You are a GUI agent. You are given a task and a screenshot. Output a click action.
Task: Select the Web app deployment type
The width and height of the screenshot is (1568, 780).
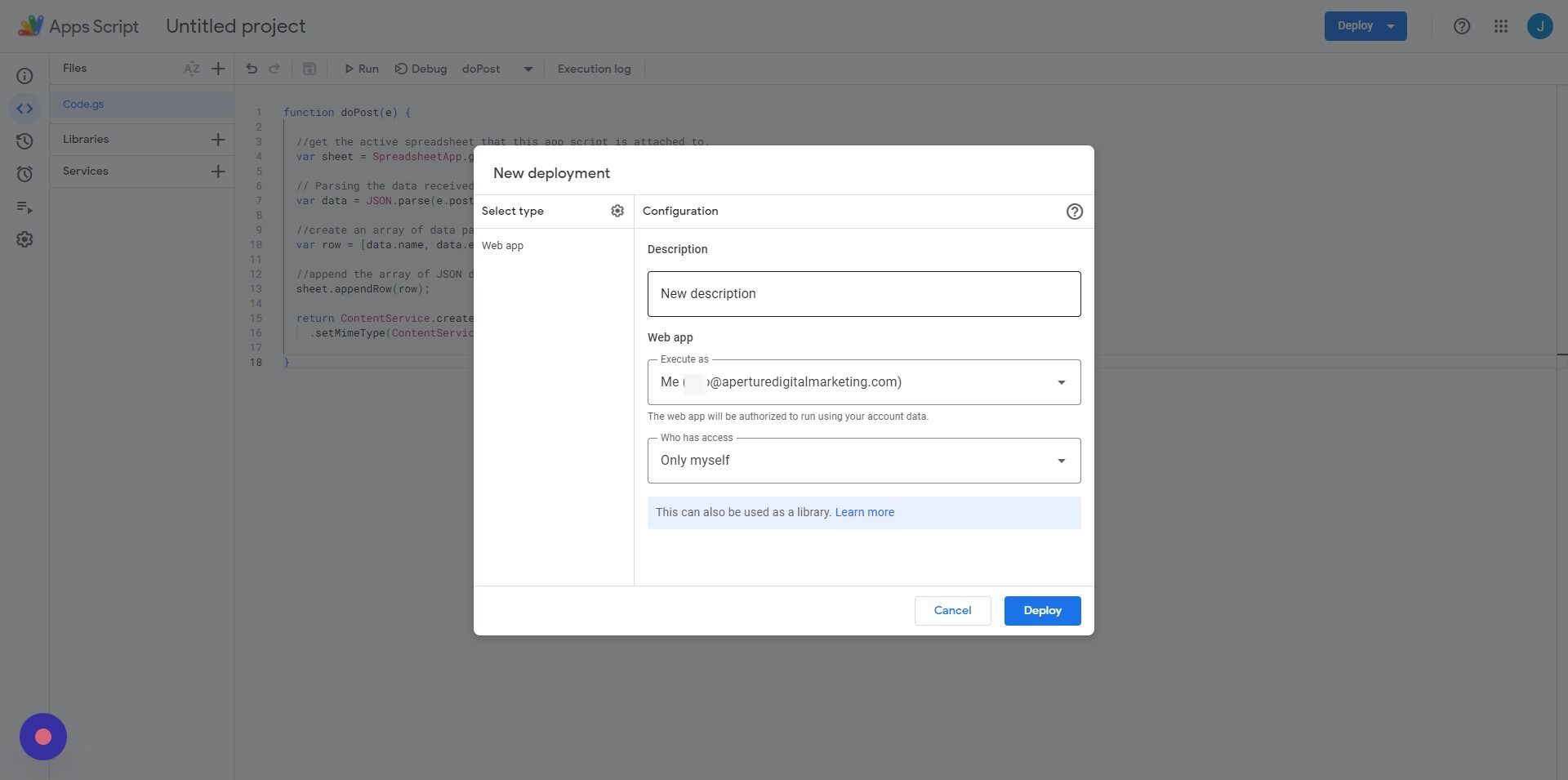pos(503,245)
